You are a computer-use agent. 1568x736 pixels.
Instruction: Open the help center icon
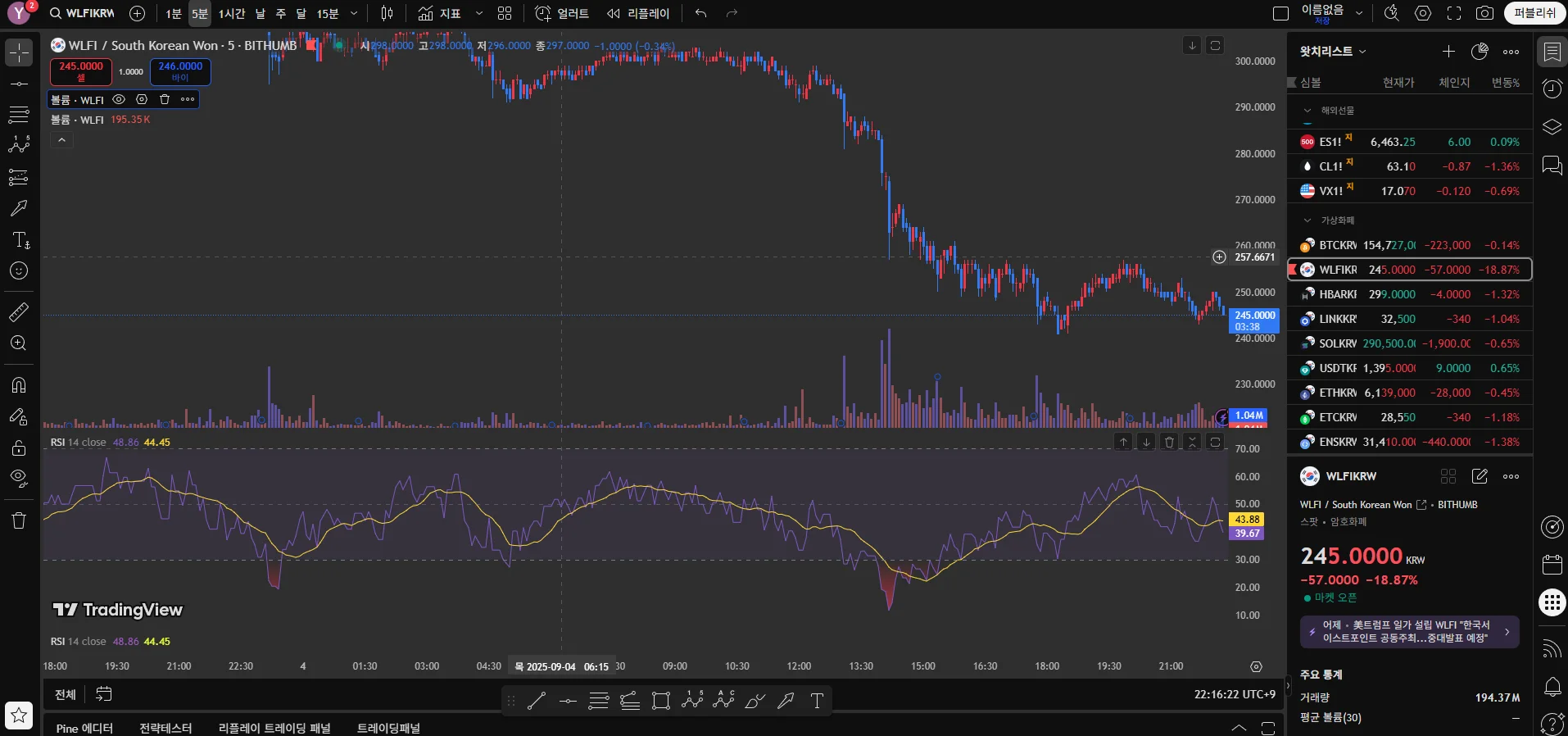coord(1552,724)
